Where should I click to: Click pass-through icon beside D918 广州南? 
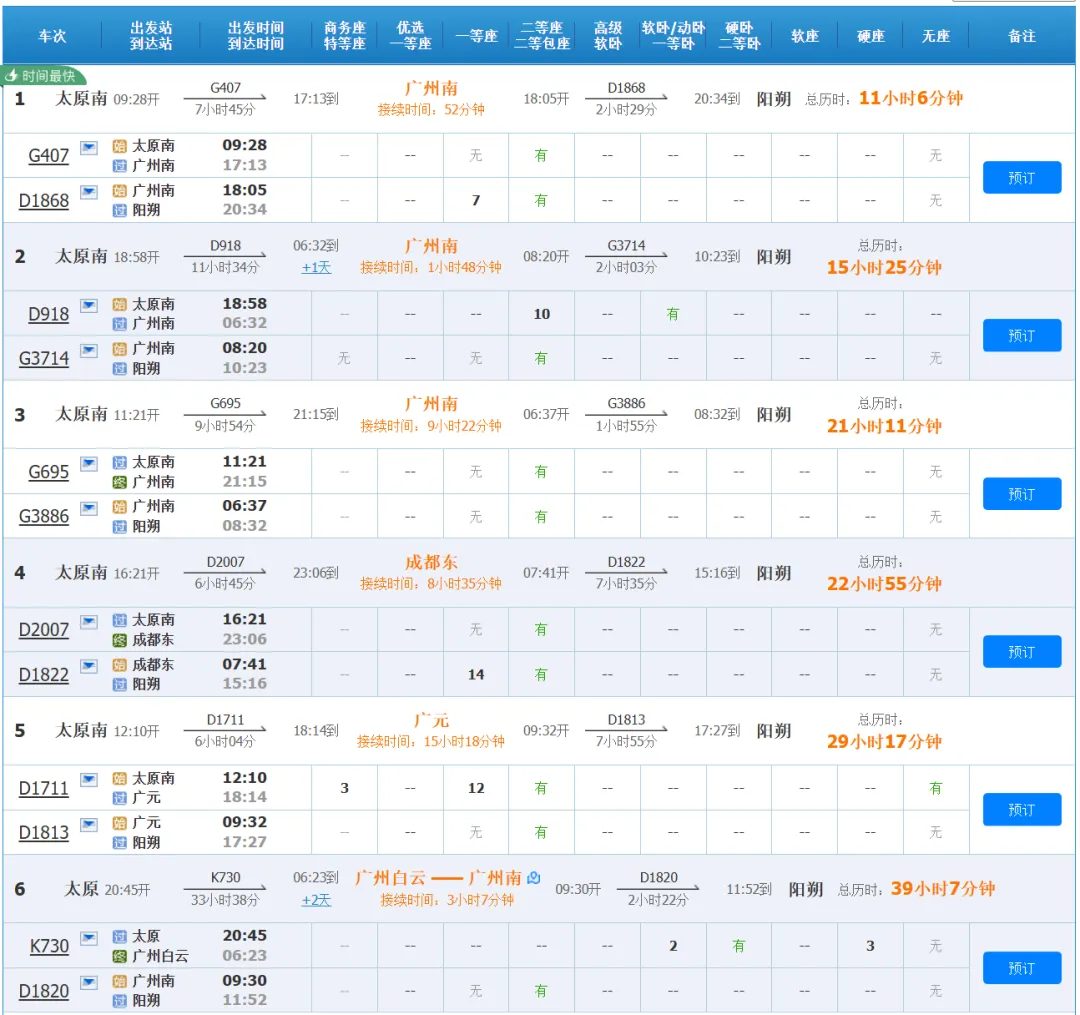119,324
